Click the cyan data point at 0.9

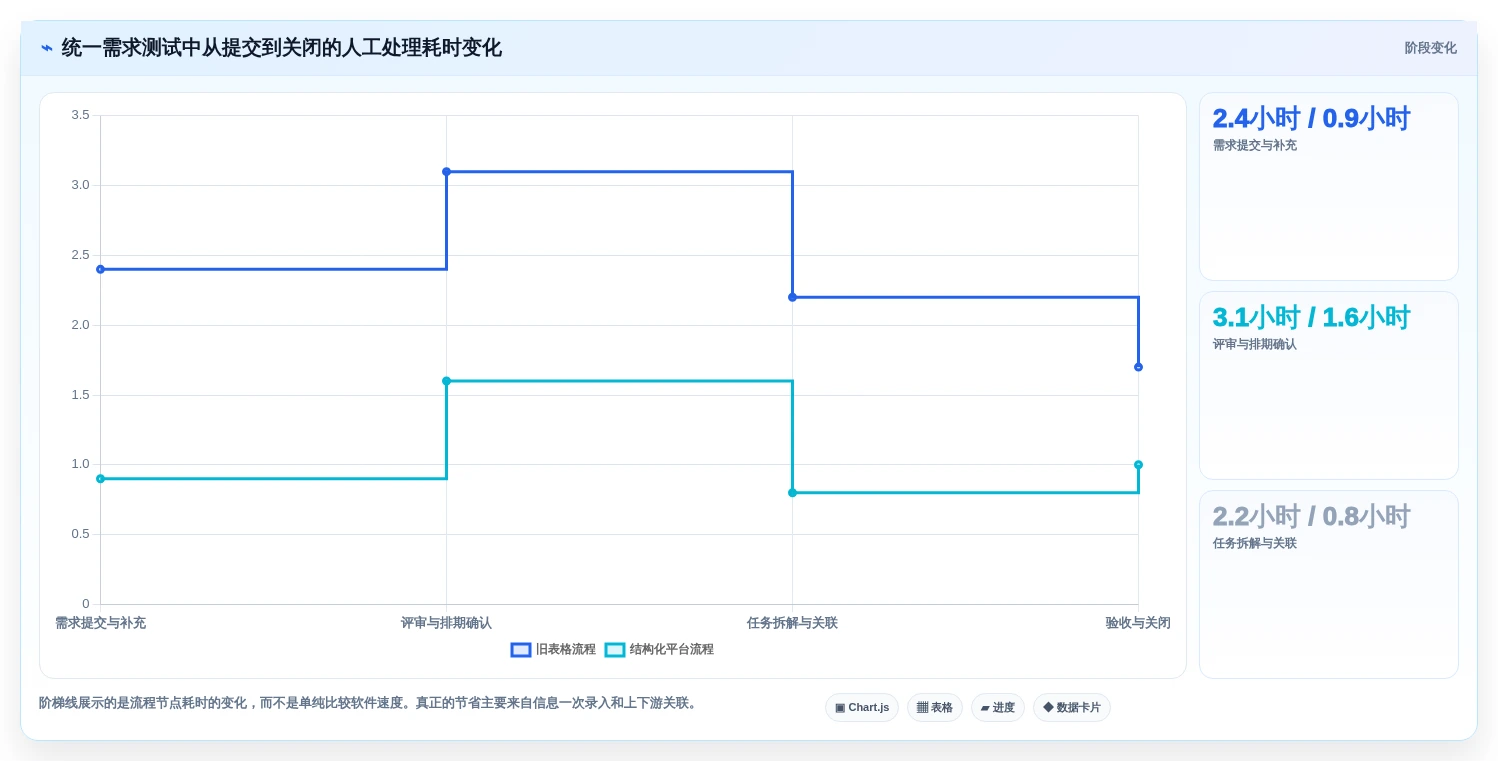click(x=100, y=479)
